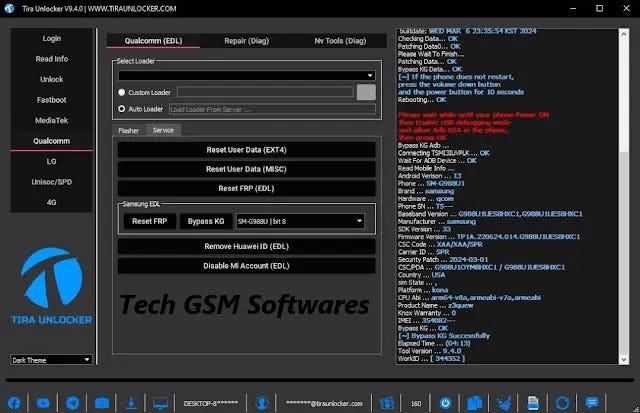Screen dimensions: 640x413
Task: Open the Facebook icon in bottom bar
Action: [14, 403]
